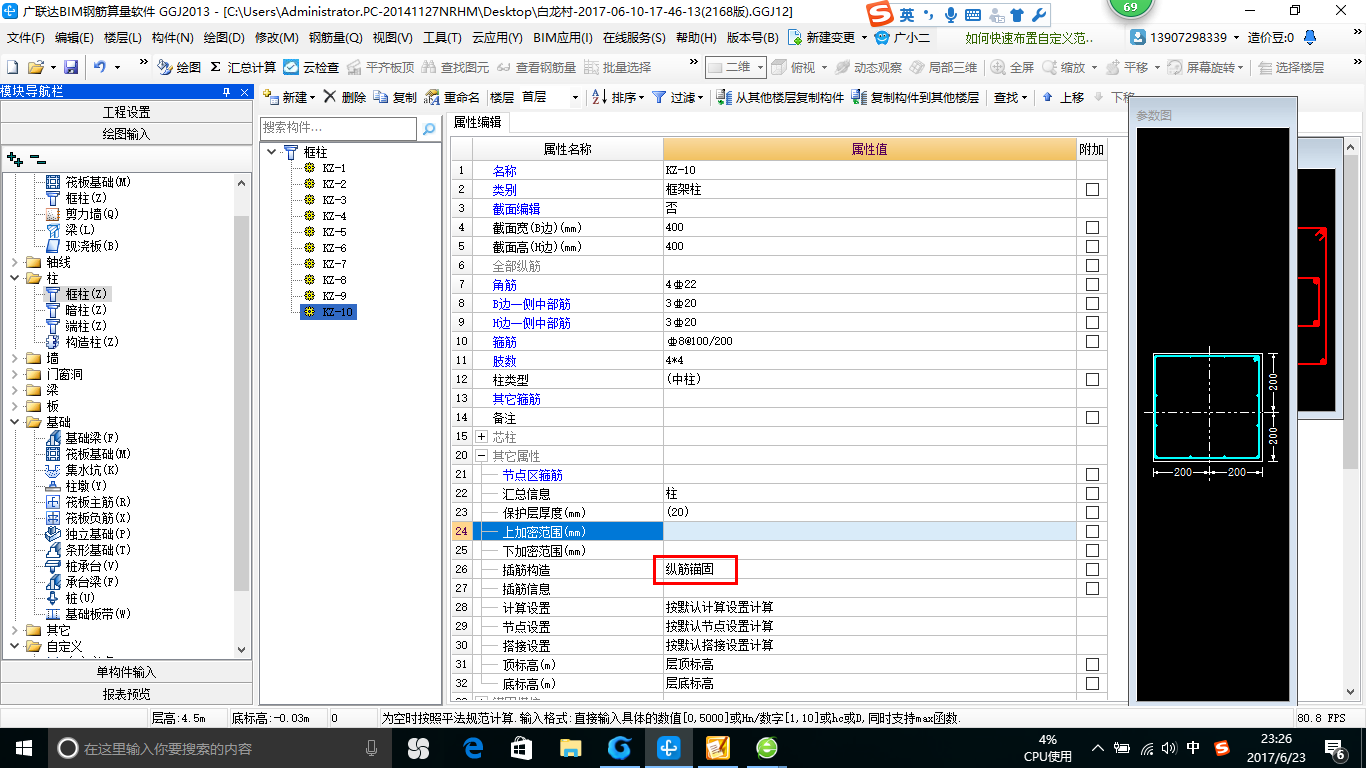
Task: Open the 云应用(Y) menu
Action: [x=497, y=37]
